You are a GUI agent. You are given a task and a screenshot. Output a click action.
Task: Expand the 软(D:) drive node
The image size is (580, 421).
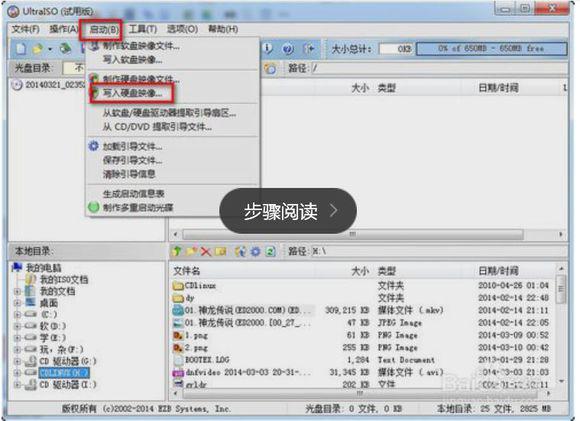click(x=17, y=326)
